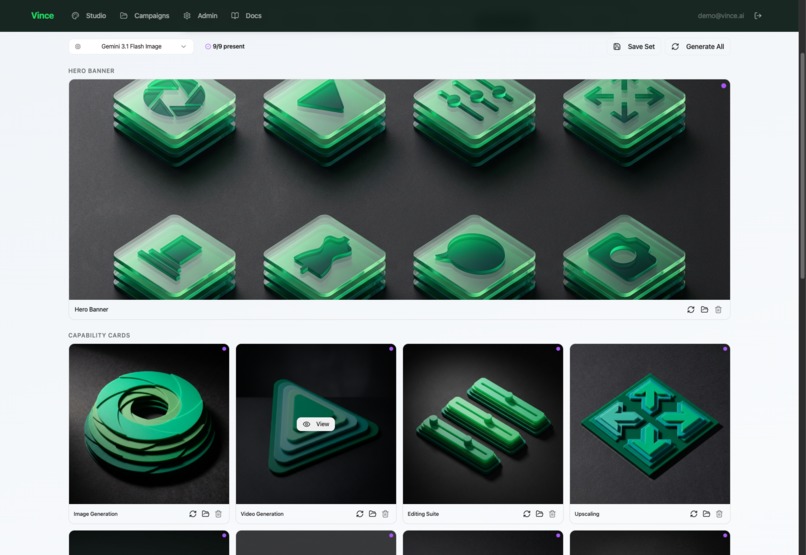The image size is (806, 555).
Task: Open the Image Generation card thumbnail
Action: 149,424
